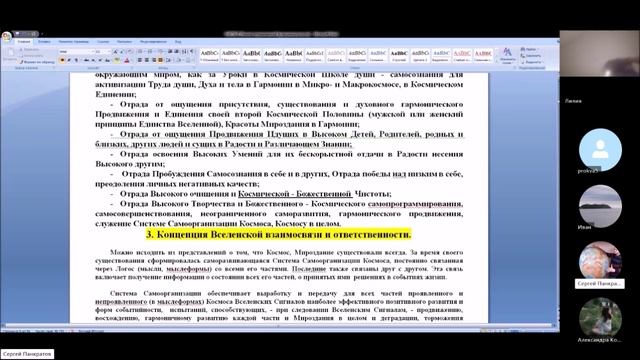Open the font name combo box
Image resolution: width=640 pixels, height=360 pixels.
point(77,52)
